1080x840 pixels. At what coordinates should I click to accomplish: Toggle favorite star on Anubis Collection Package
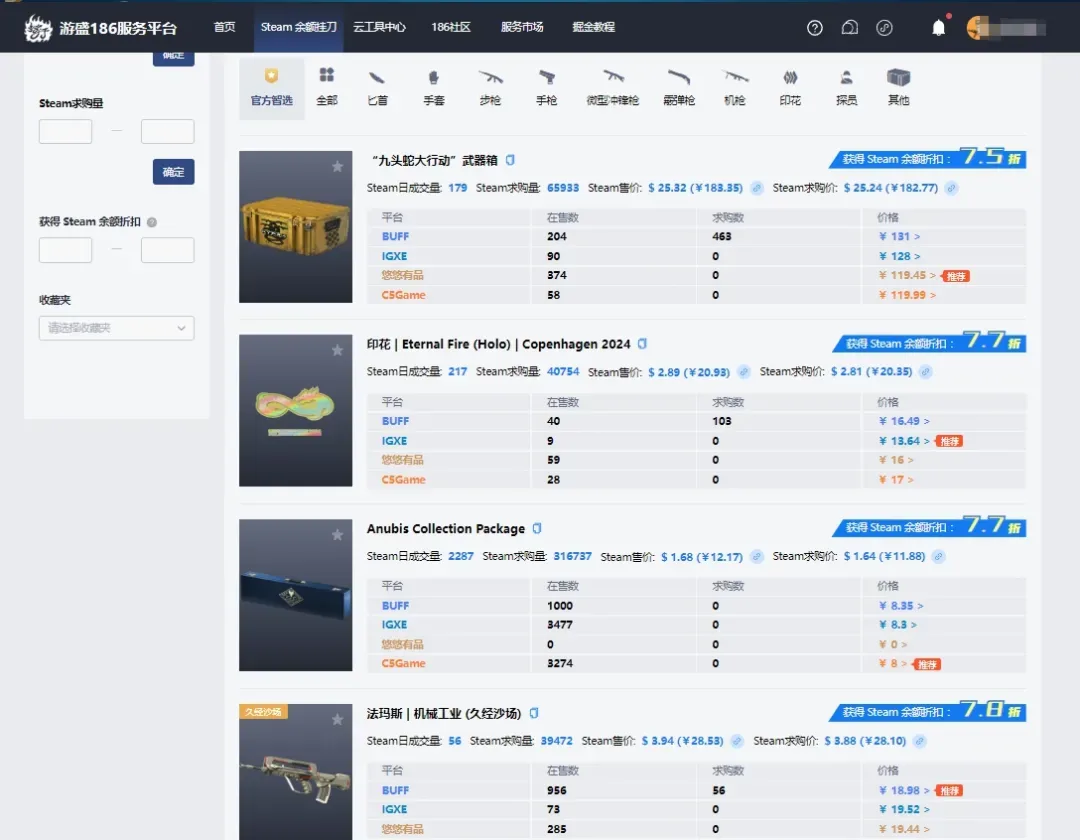coord(338,535)
